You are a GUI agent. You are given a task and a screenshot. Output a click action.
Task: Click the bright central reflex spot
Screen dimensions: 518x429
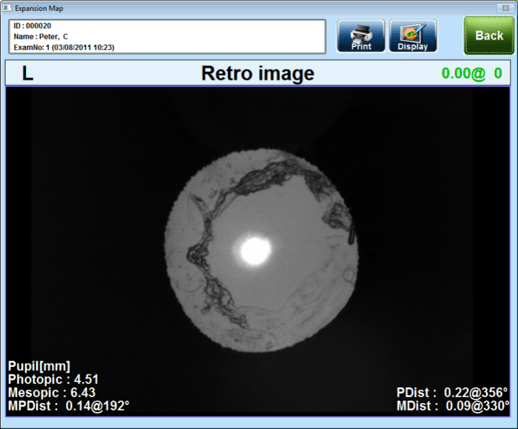click(x=256, y=251)
